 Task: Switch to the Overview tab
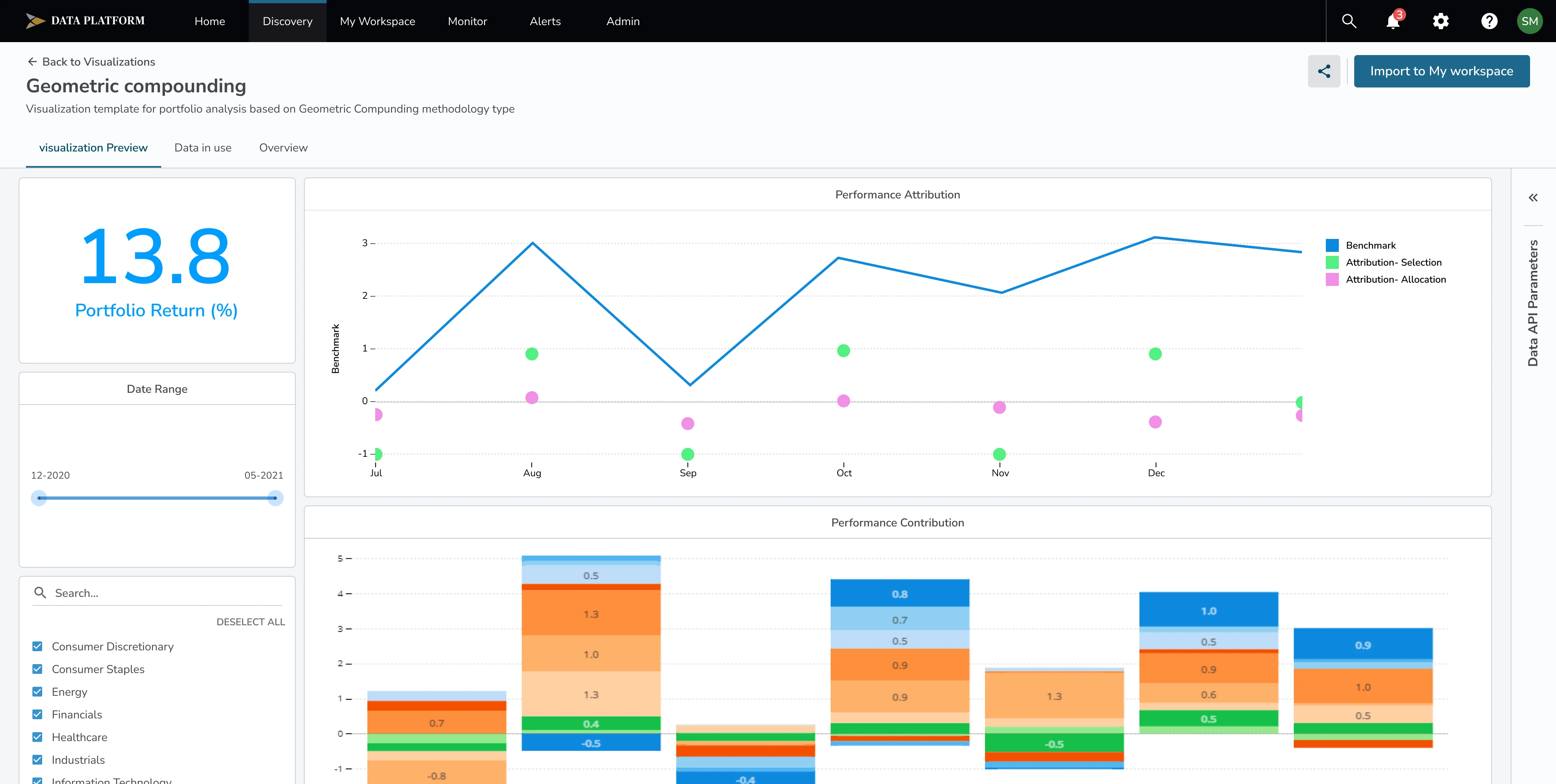(283, 148)
